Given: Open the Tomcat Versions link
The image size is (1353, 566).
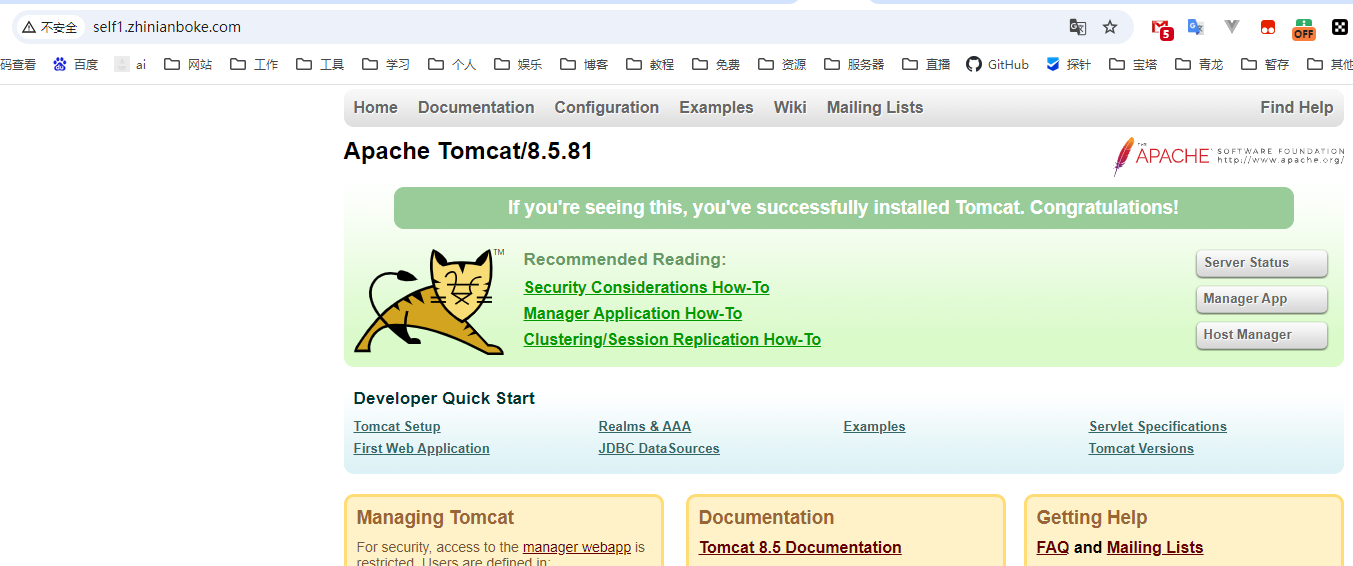Looking at the screenshot, I should click(1141, 448).
